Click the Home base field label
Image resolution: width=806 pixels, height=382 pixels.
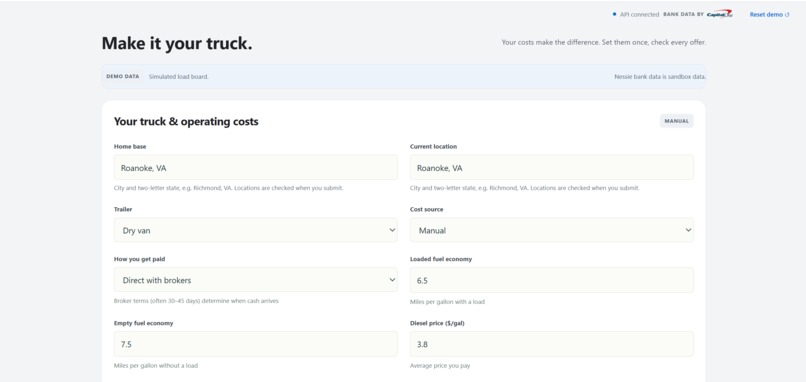point(130,147)
